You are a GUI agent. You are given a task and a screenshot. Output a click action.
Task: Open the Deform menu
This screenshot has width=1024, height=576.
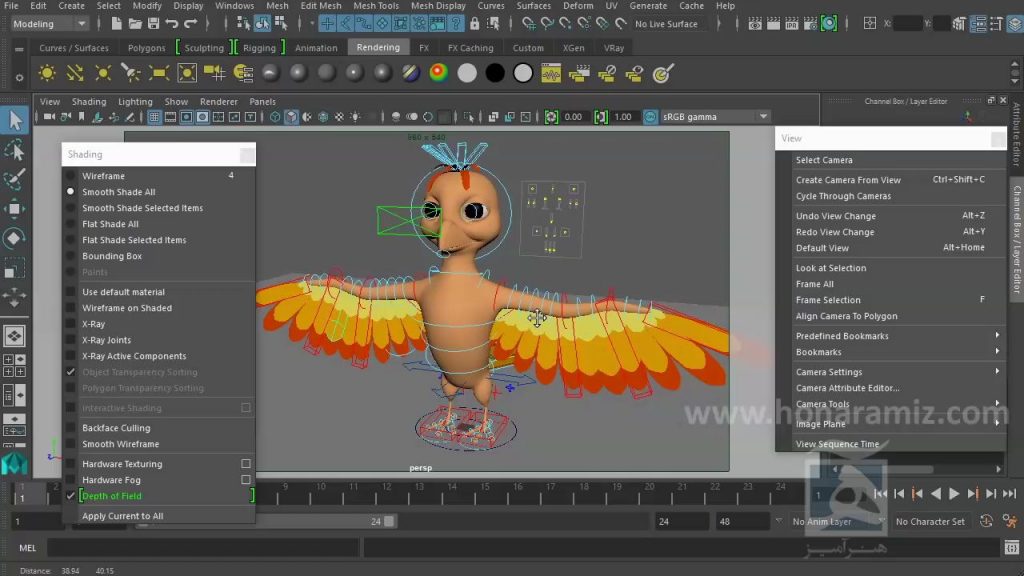click(578, 6)
